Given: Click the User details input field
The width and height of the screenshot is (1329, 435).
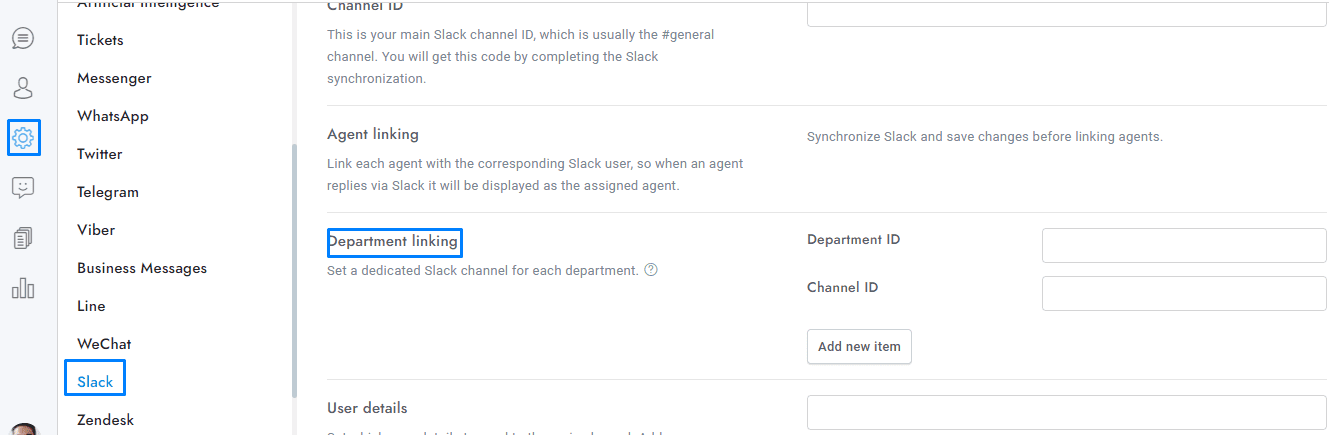Looking at the screenshot, I should pyautogui.click(x=1066, y=412).
